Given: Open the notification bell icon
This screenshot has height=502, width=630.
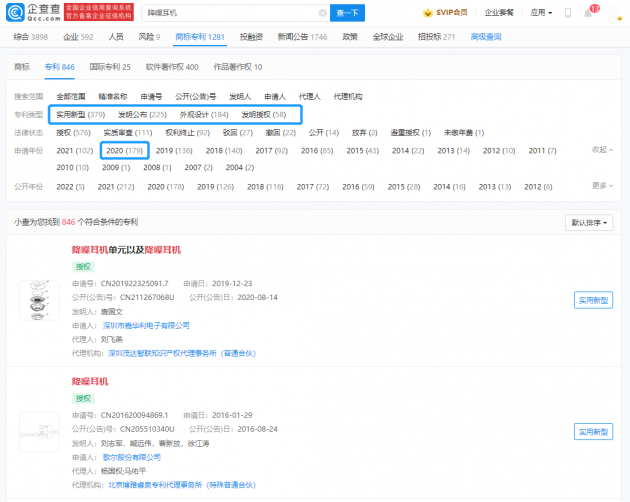Looking at the screenshot, I should pos(588,13).
